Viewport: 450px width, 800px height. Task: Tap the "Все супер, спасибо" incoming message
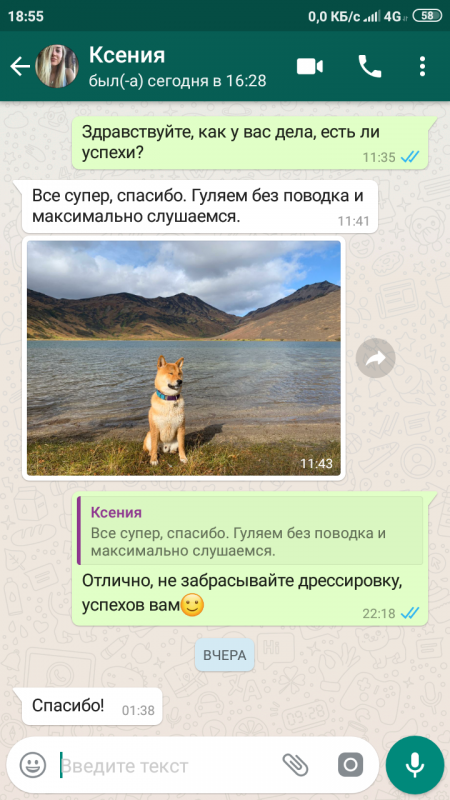(x=200, y=206)
